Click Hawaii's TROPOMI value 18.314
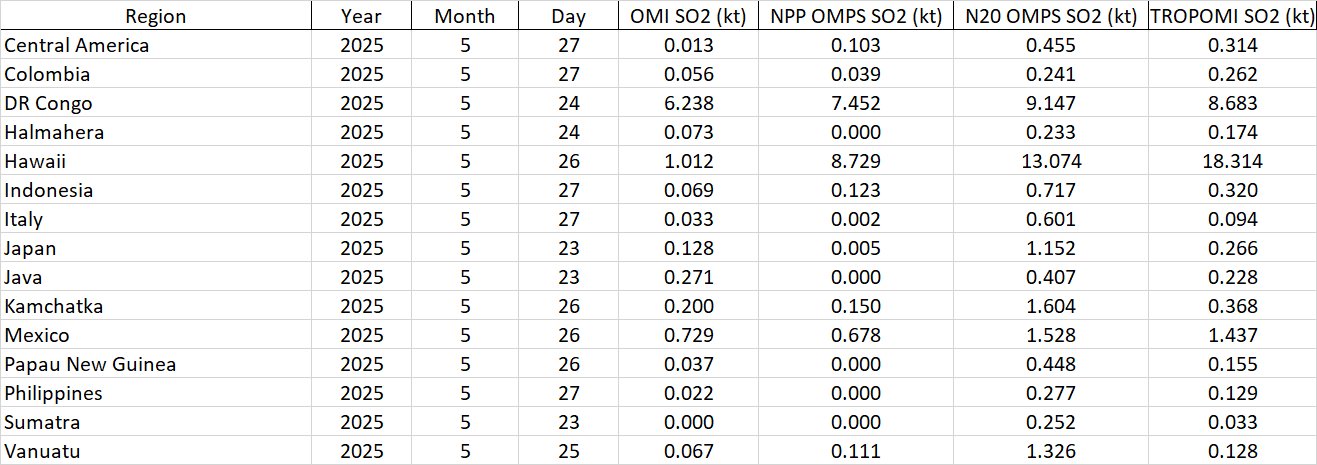 point(1231,161)
